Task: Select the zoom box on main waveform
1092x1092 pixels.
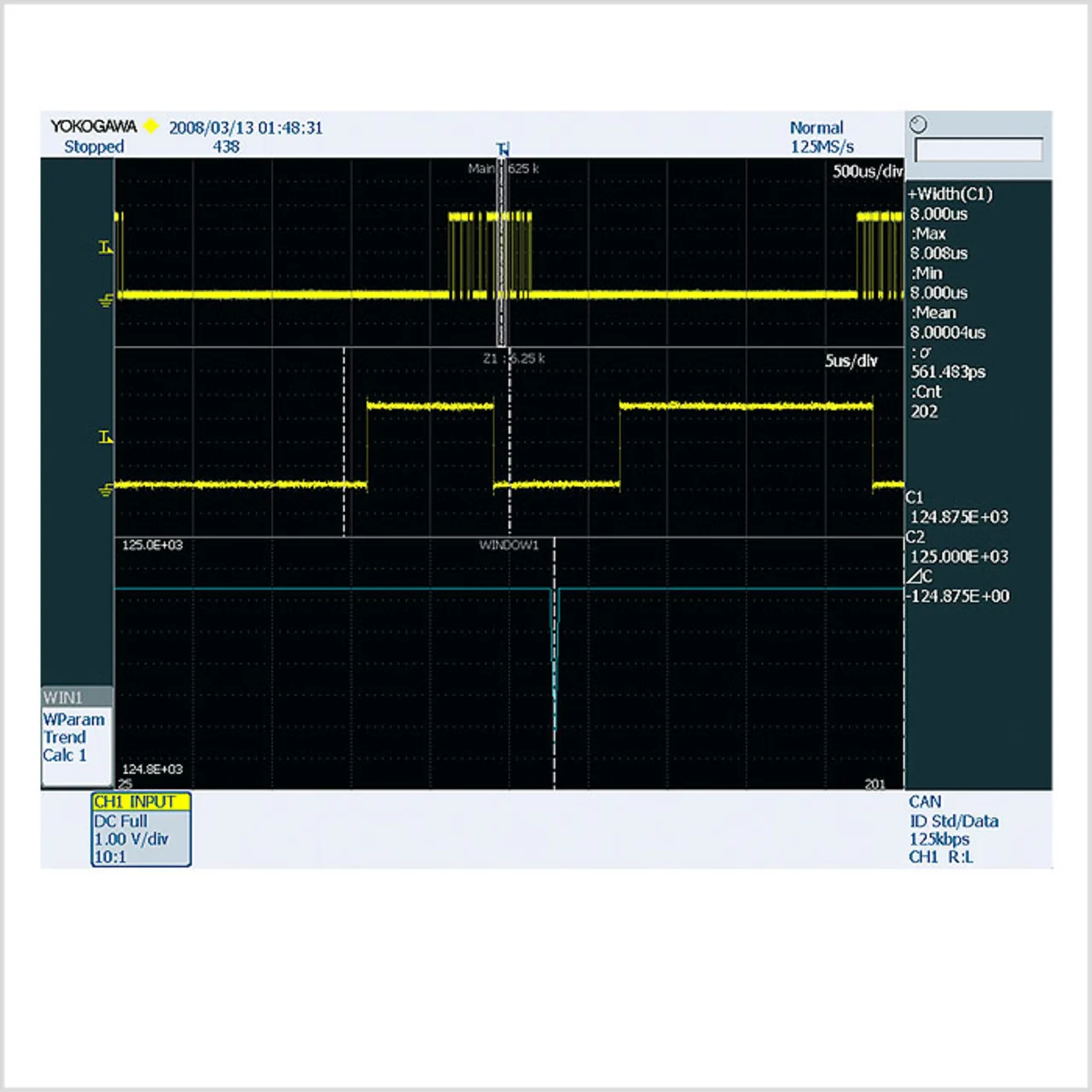Action: pyautogui.click(x=502, y=252)
